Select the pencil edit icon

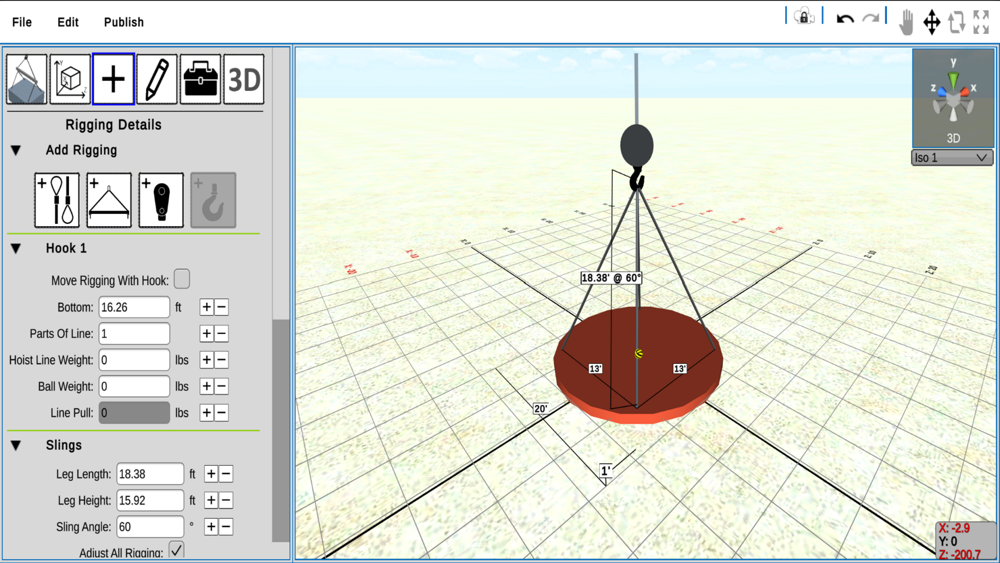[157, 80]
